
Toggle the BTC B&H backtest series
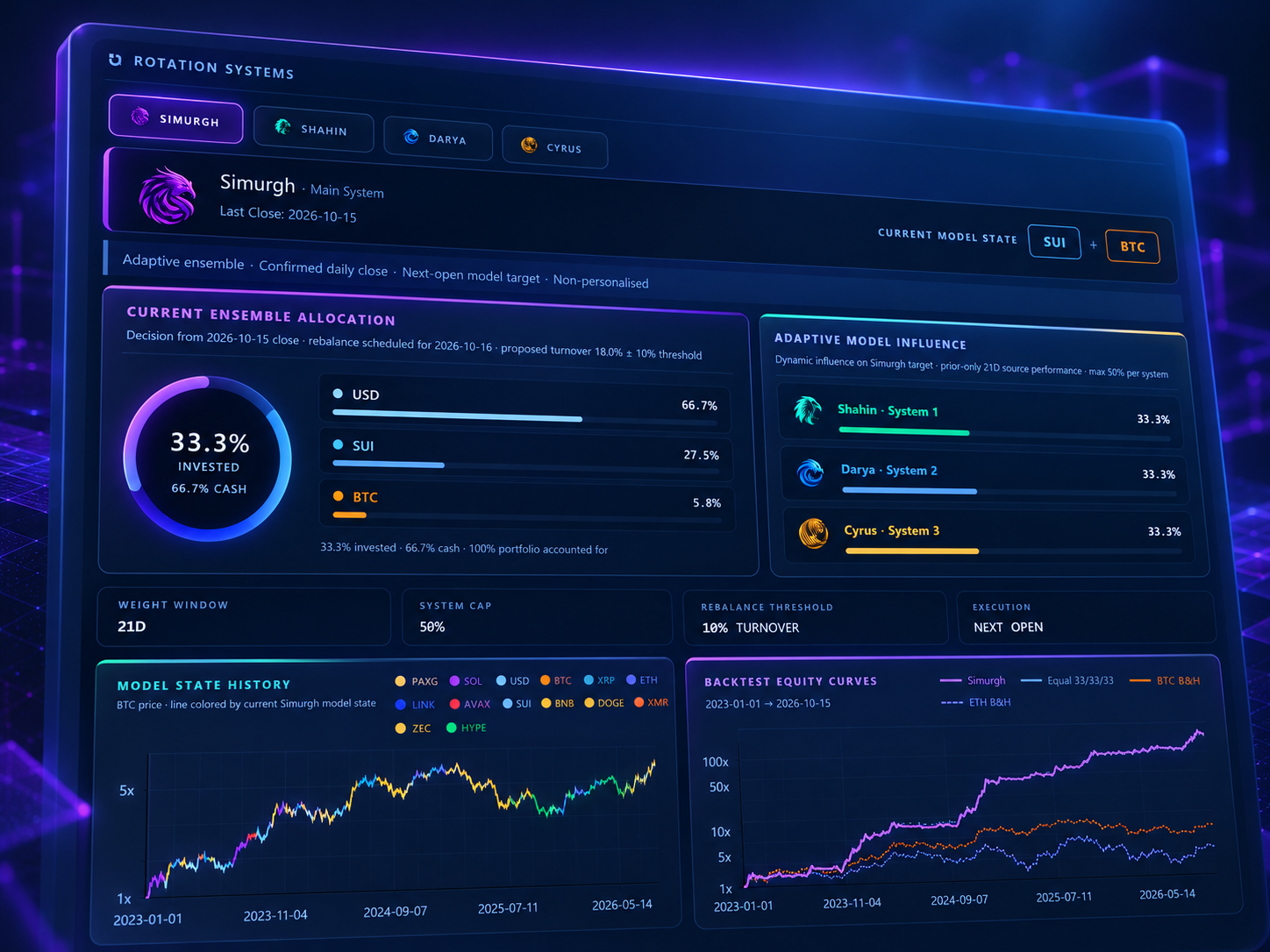tap(1165, 680)
